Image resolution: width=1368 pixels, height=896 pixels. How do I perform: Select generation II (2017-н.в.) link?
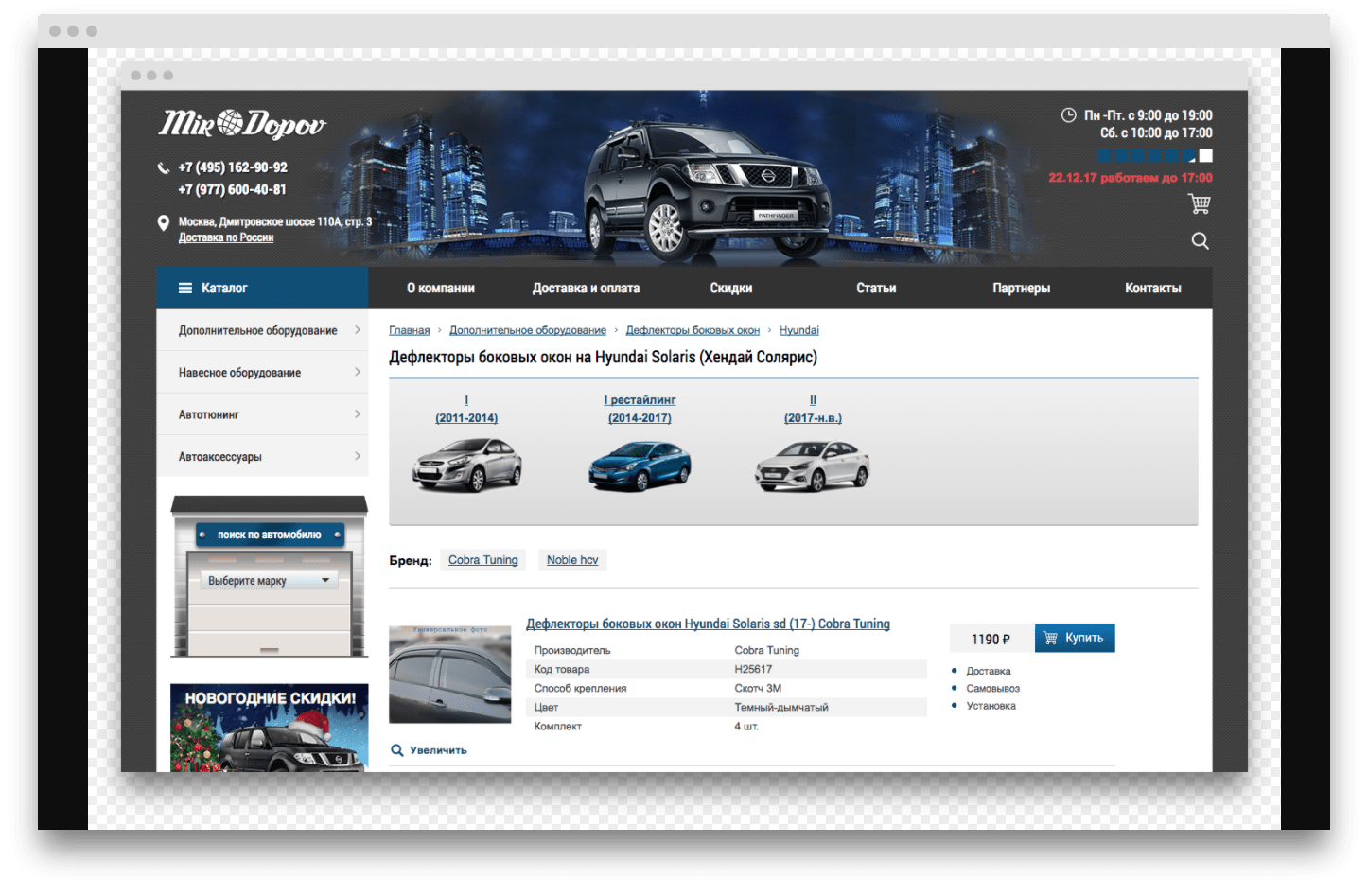[813, 409]
